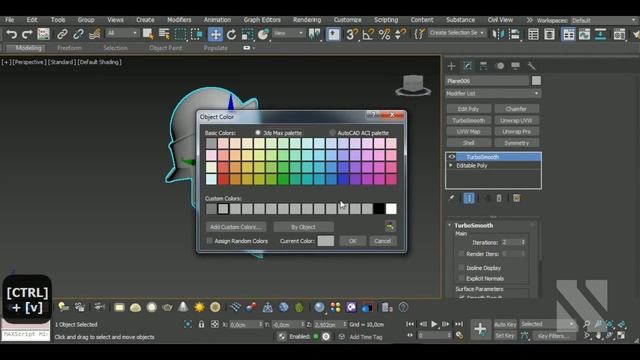Expand the Editable Poly stack entry
Viewport: 640px width, 360px height.
tap(451, 165)
